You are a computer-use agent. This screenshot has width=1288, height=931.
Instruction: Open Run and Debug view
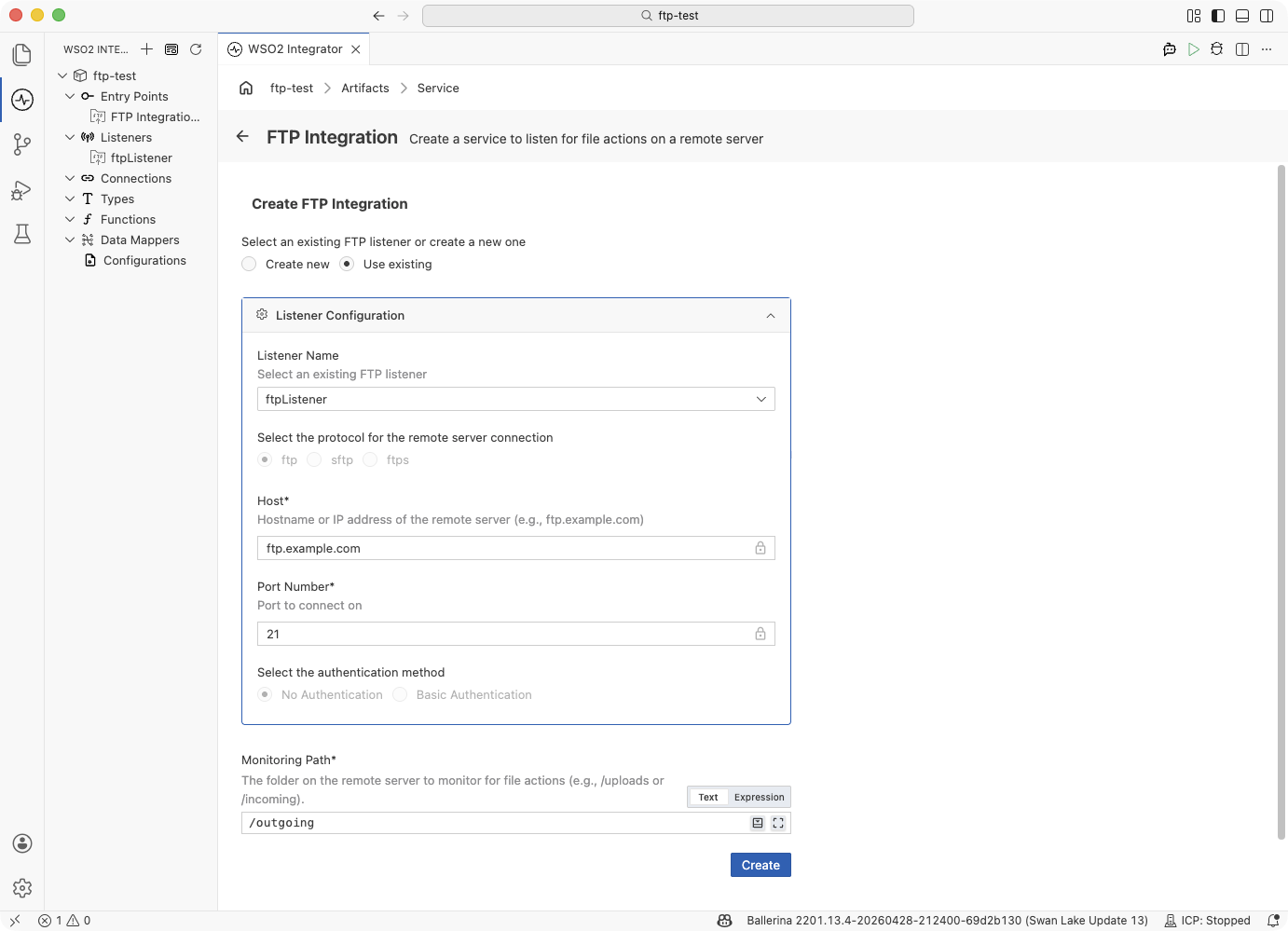[x=22, y=189]
